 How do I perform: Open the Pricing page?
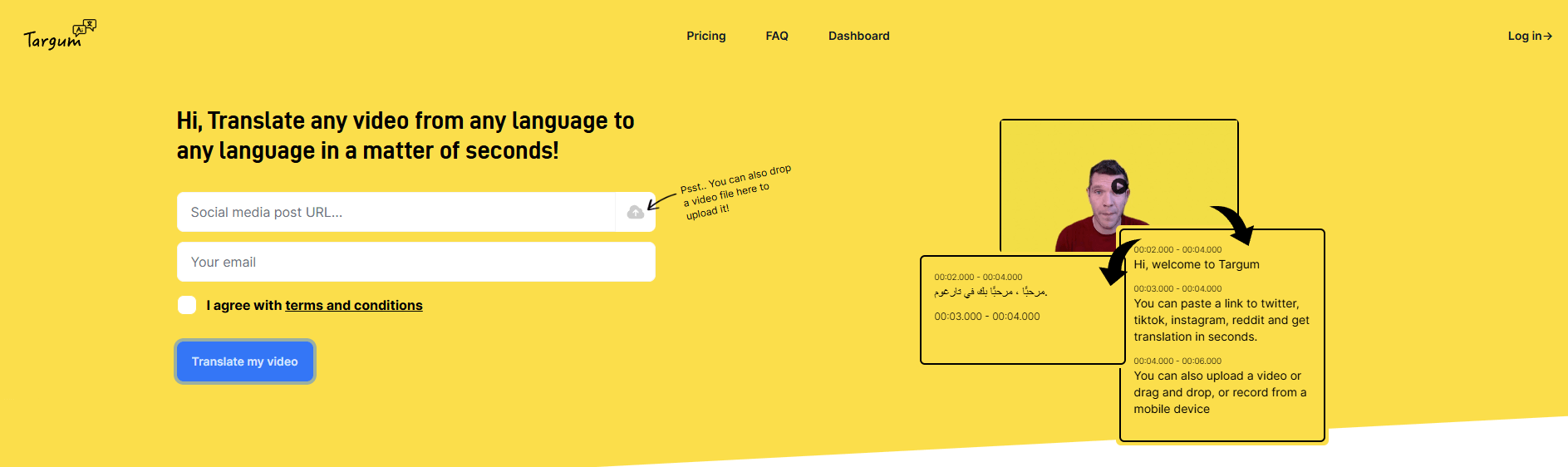click(706, 36)
